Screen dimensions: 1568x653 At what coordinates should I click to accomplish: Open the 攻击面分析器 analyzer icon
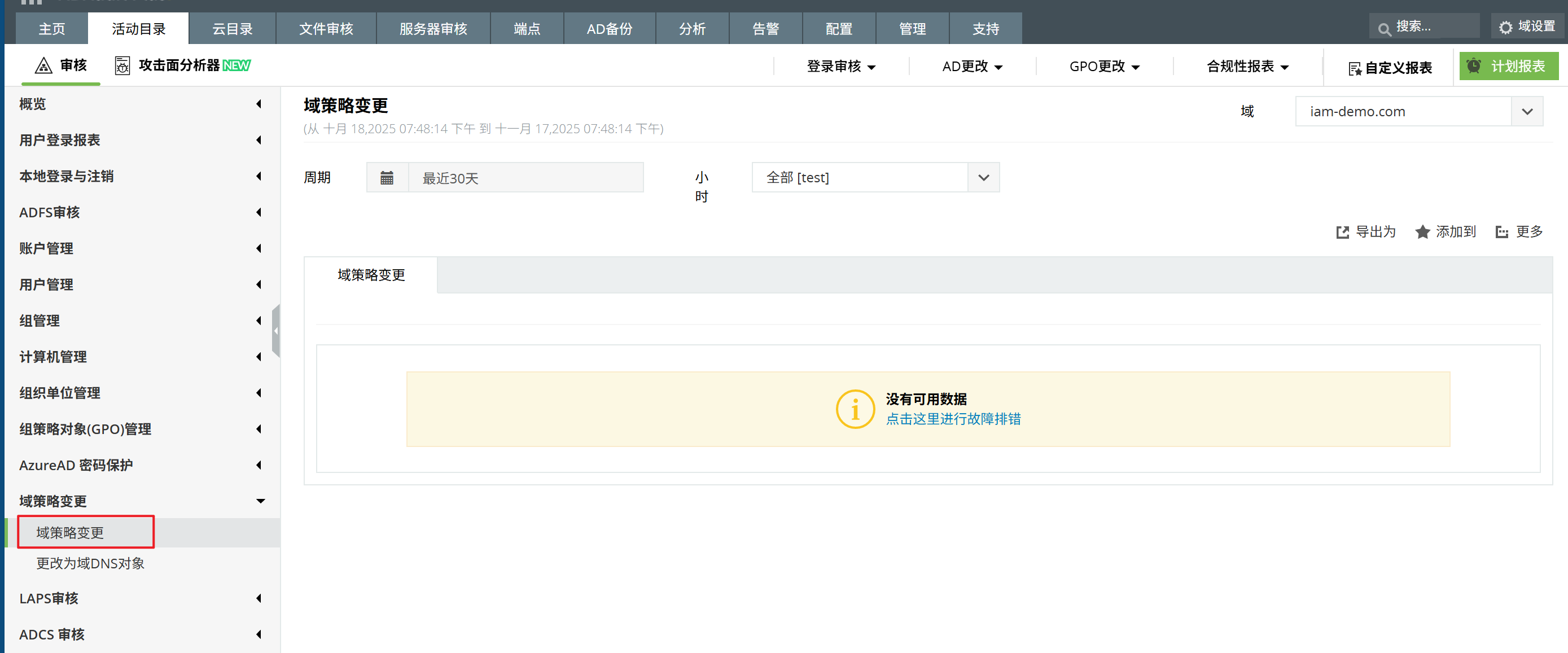pyautogui.click(x=122, y=65)
